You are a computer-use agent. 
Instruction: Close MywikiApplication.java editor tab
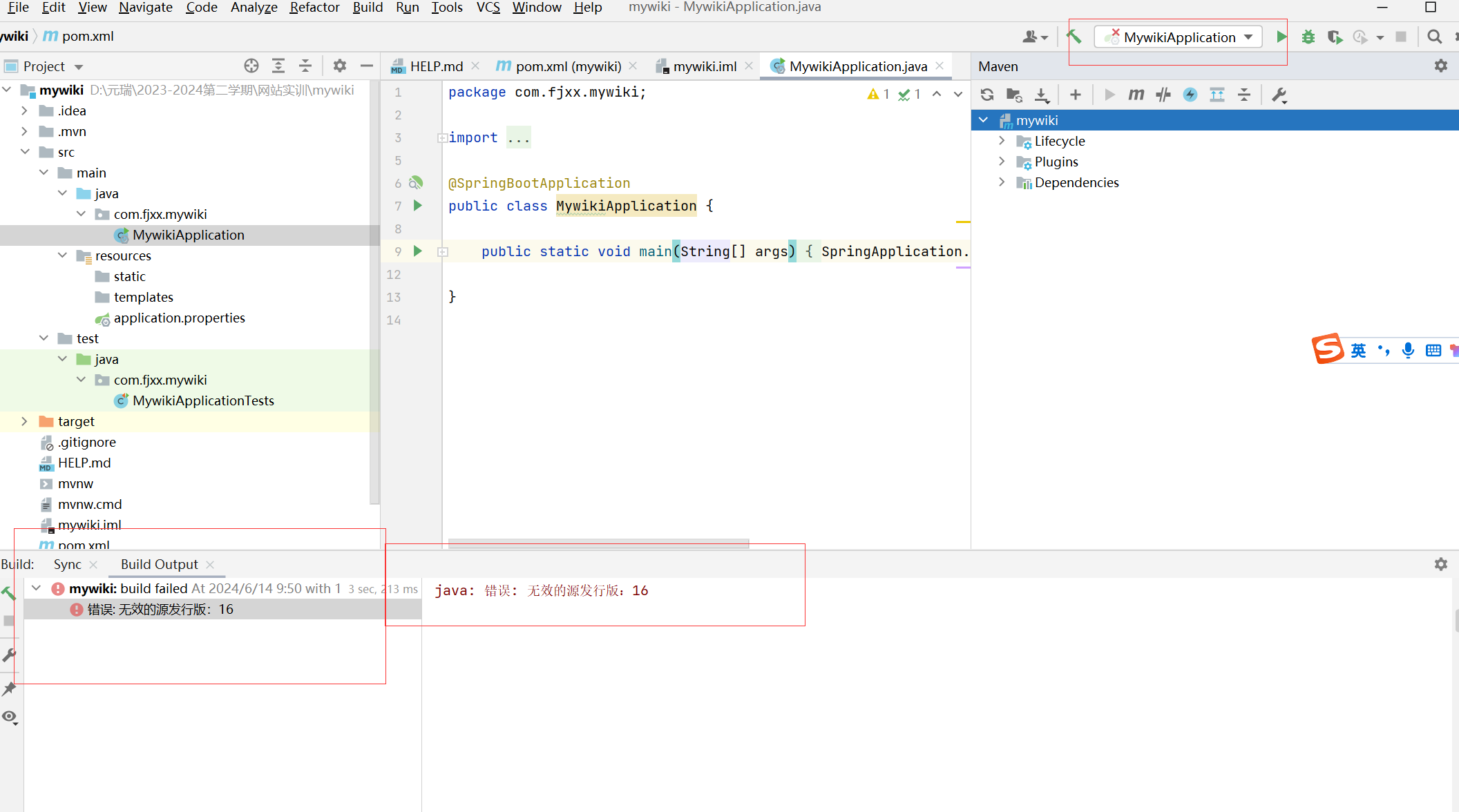[940, 66]
